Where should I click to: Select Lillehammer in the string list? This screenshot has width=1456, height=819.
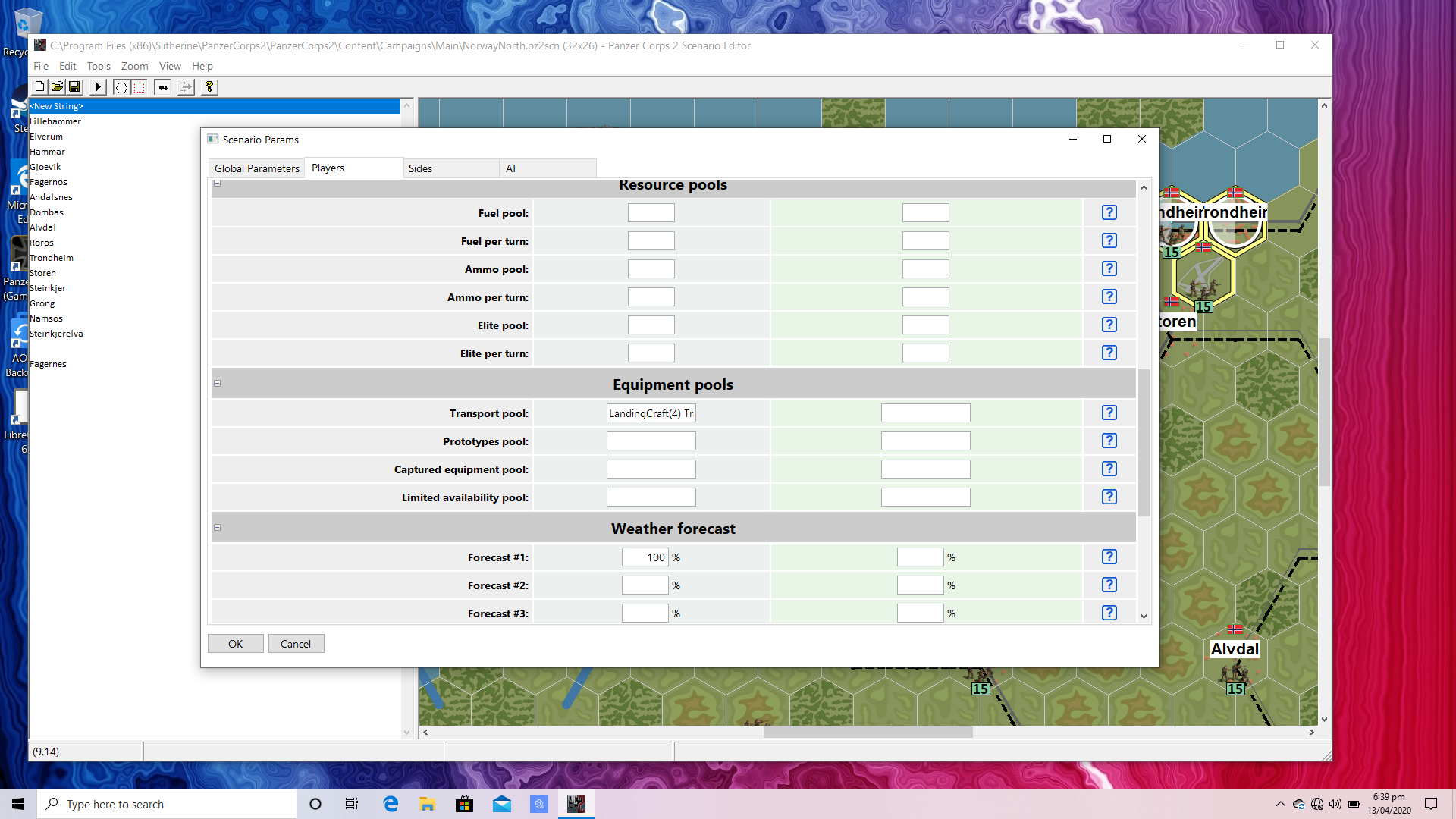55,121
